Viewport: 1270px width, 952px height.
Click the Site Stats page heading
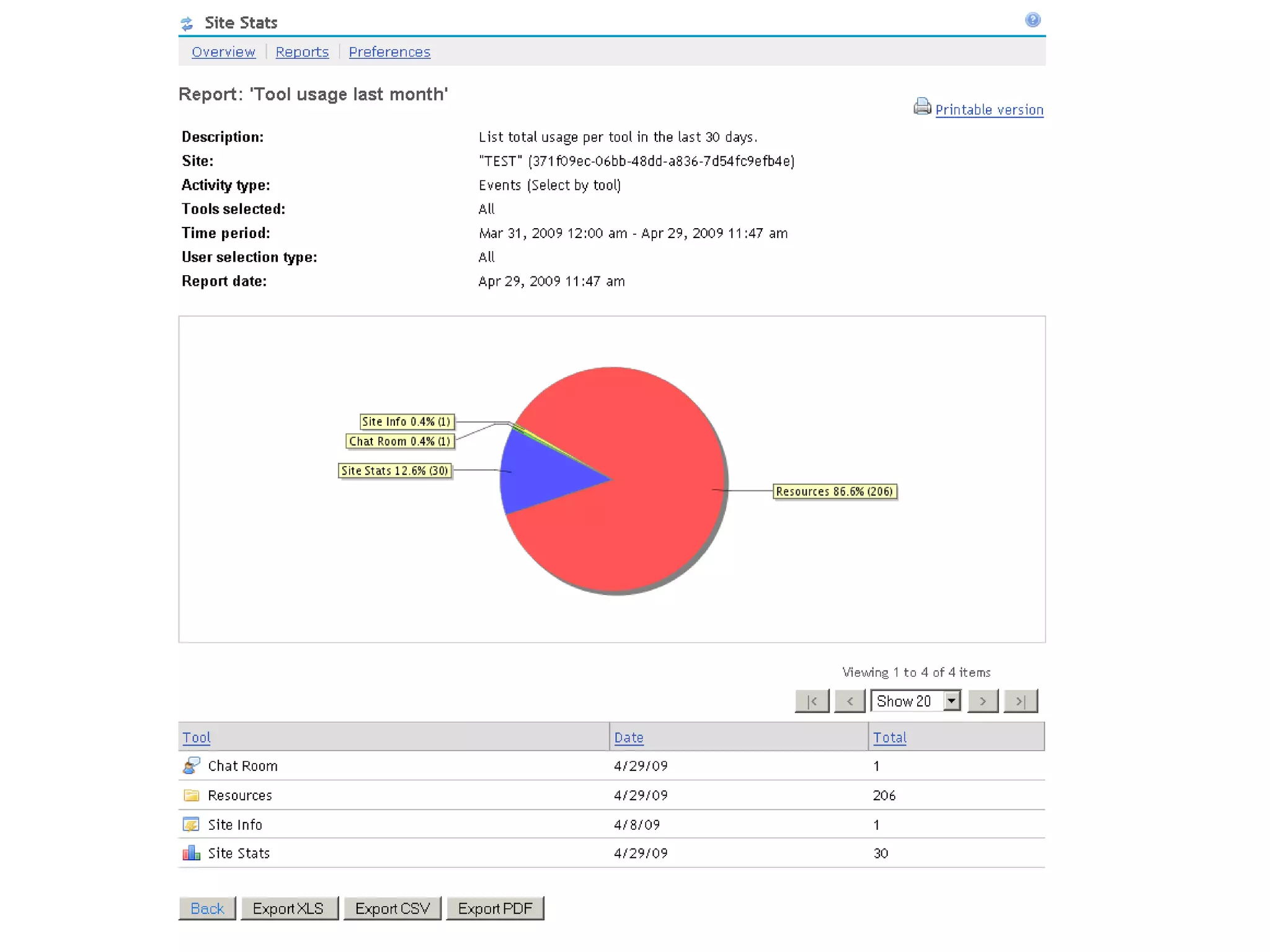[241, 23]
